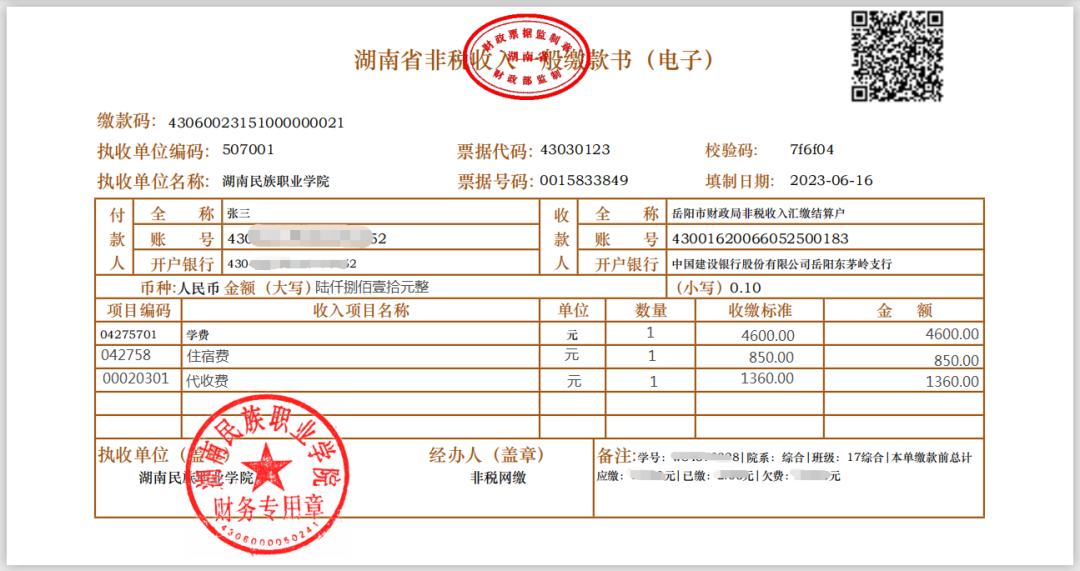This screenshot has height=571, width=1080.
Task: Select the 票据号码 value 0015833849
Action: point(584,181)
